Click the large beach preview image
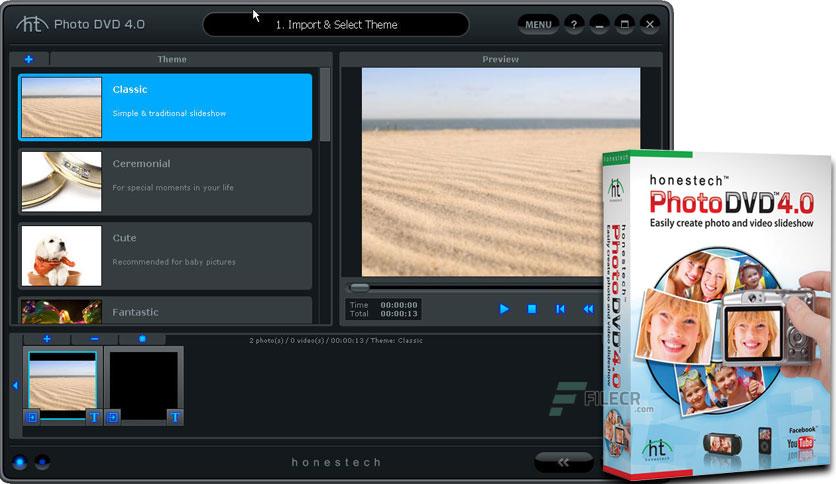 click(x=501, y=172)
